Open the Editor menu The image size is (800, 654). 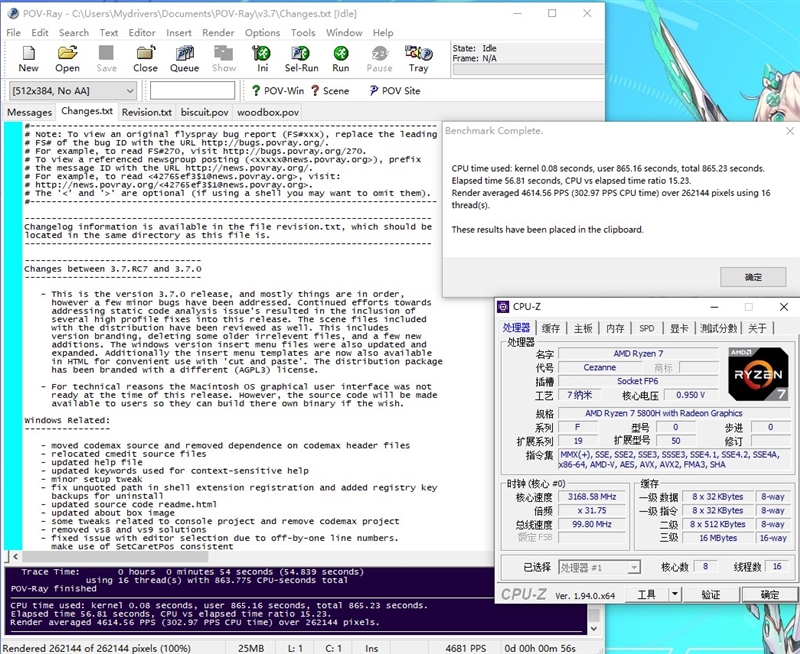tap(142, 33)
